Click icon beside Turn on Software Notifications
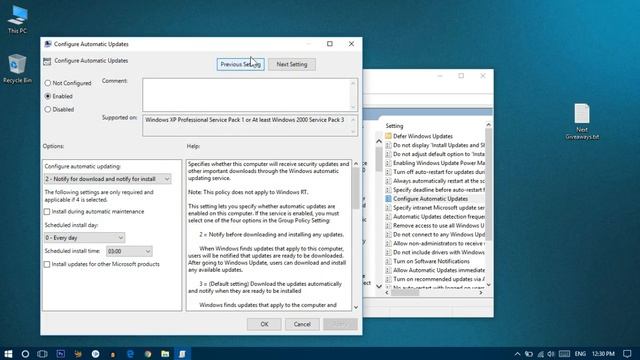This screenshot has width=640, height=360. [x=388, y=261]
